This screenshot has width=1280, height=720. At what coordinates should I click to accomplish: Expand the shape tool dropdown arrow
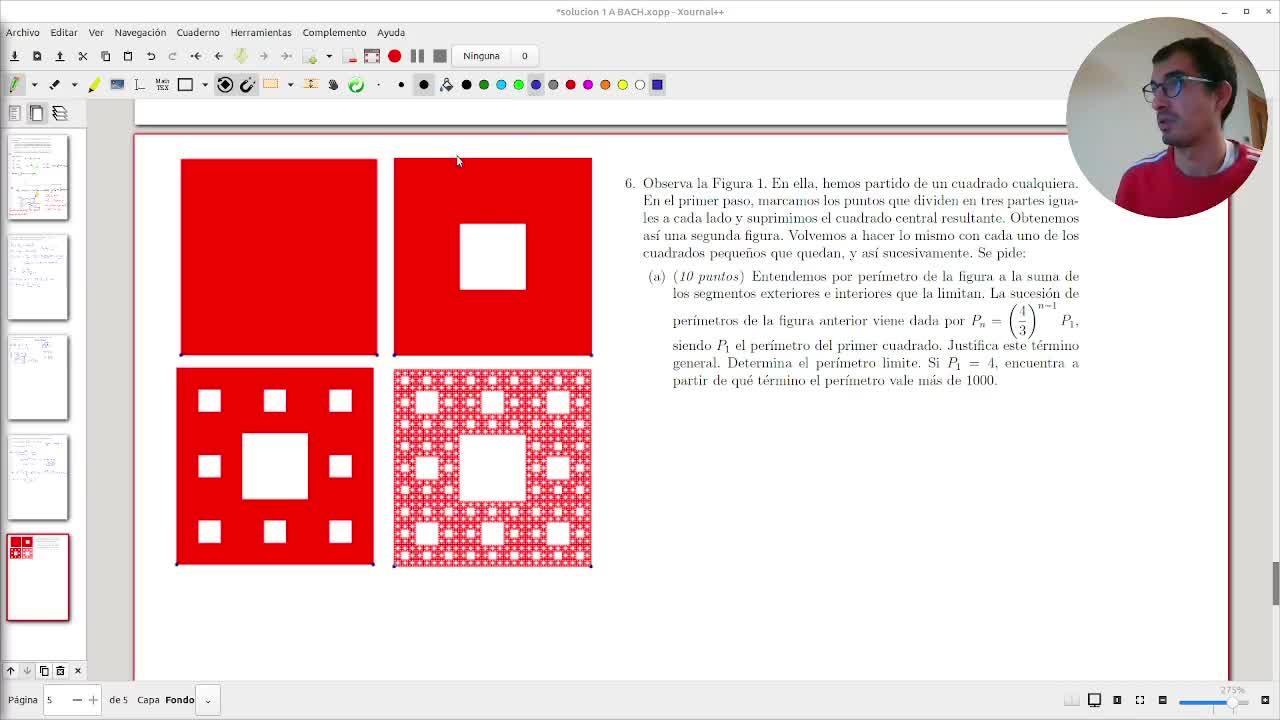pos(204,85)
